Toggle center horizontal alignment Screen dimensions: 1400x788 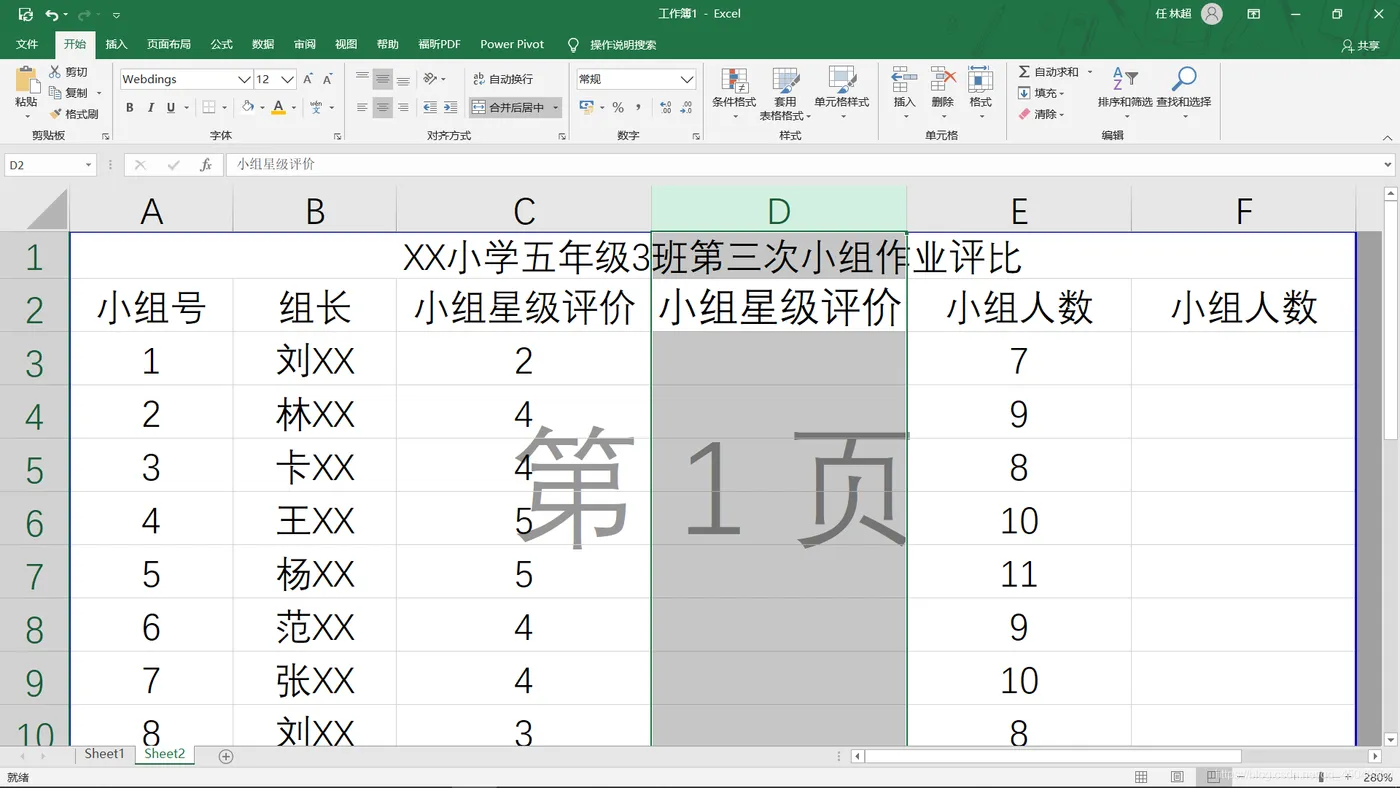[x=383, y=107]
